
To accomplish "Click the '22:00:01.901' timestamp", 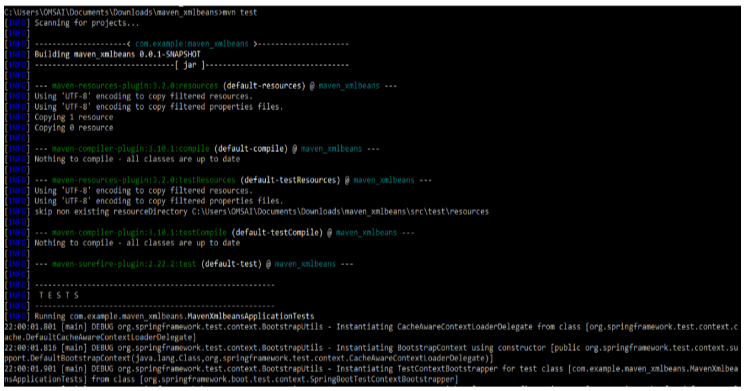I will point(30,369).
